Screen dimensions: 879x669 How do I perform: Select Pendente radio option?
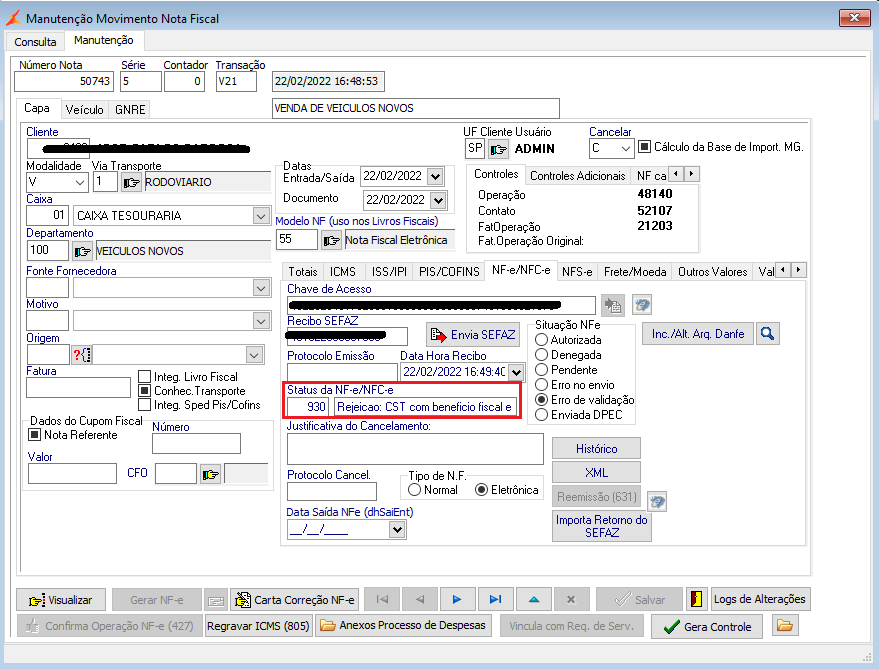[542, 370]
